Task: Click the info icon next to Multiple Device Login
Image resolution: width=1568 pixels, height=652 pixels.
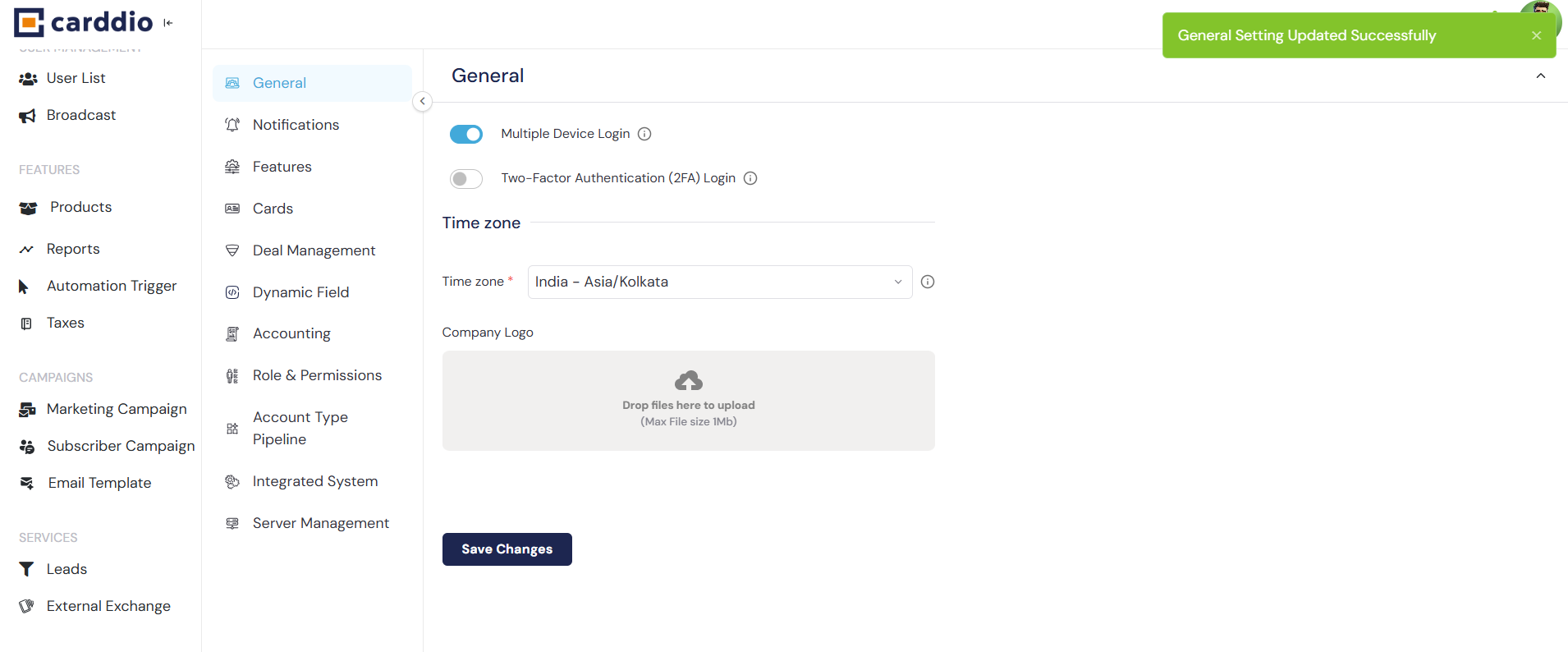Action: tap(644, 134)
